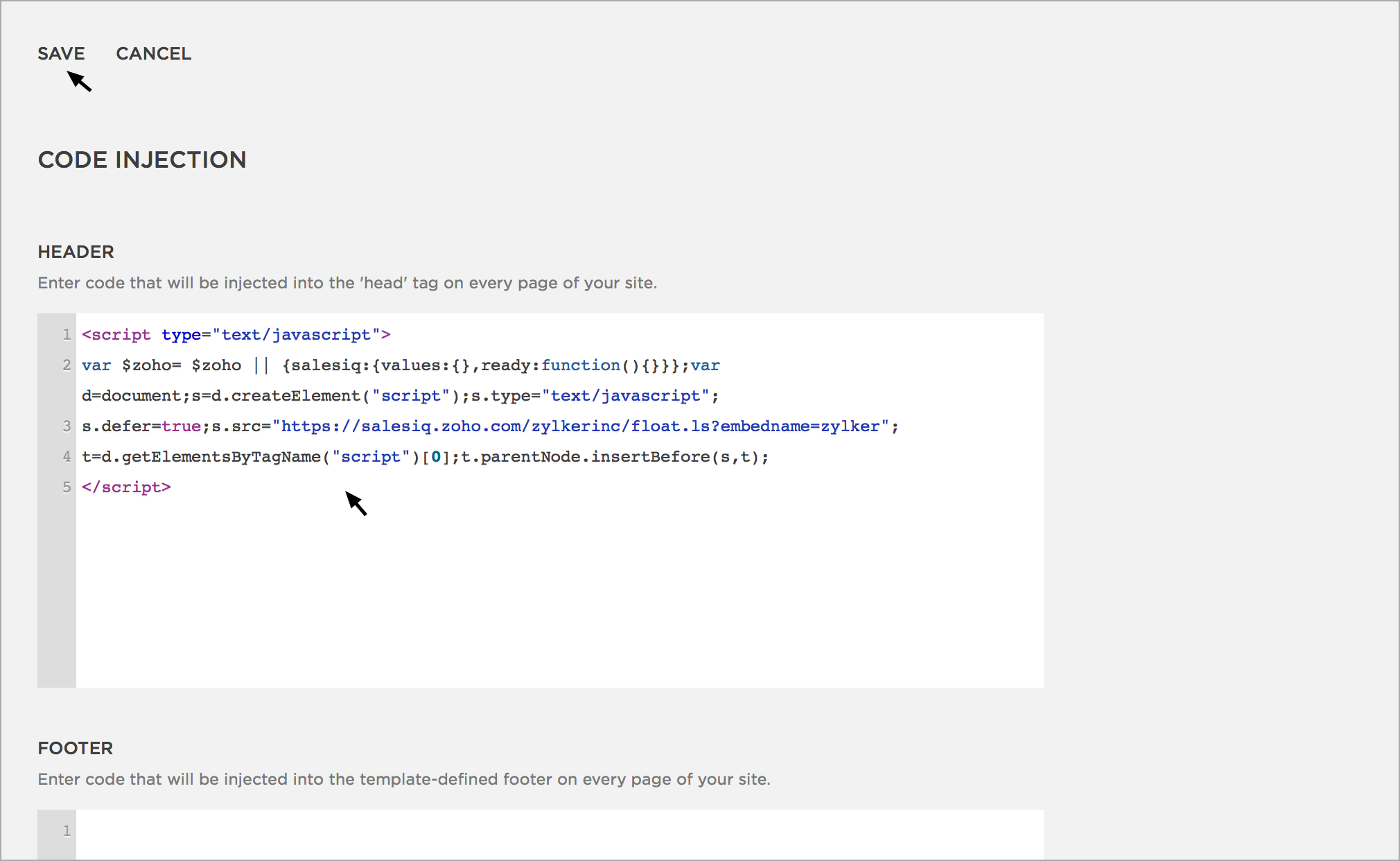Click line number 5 in header gutter
Image resolution: width=1400 pixels, height=861 pixels.
click(x=67, y=487)
